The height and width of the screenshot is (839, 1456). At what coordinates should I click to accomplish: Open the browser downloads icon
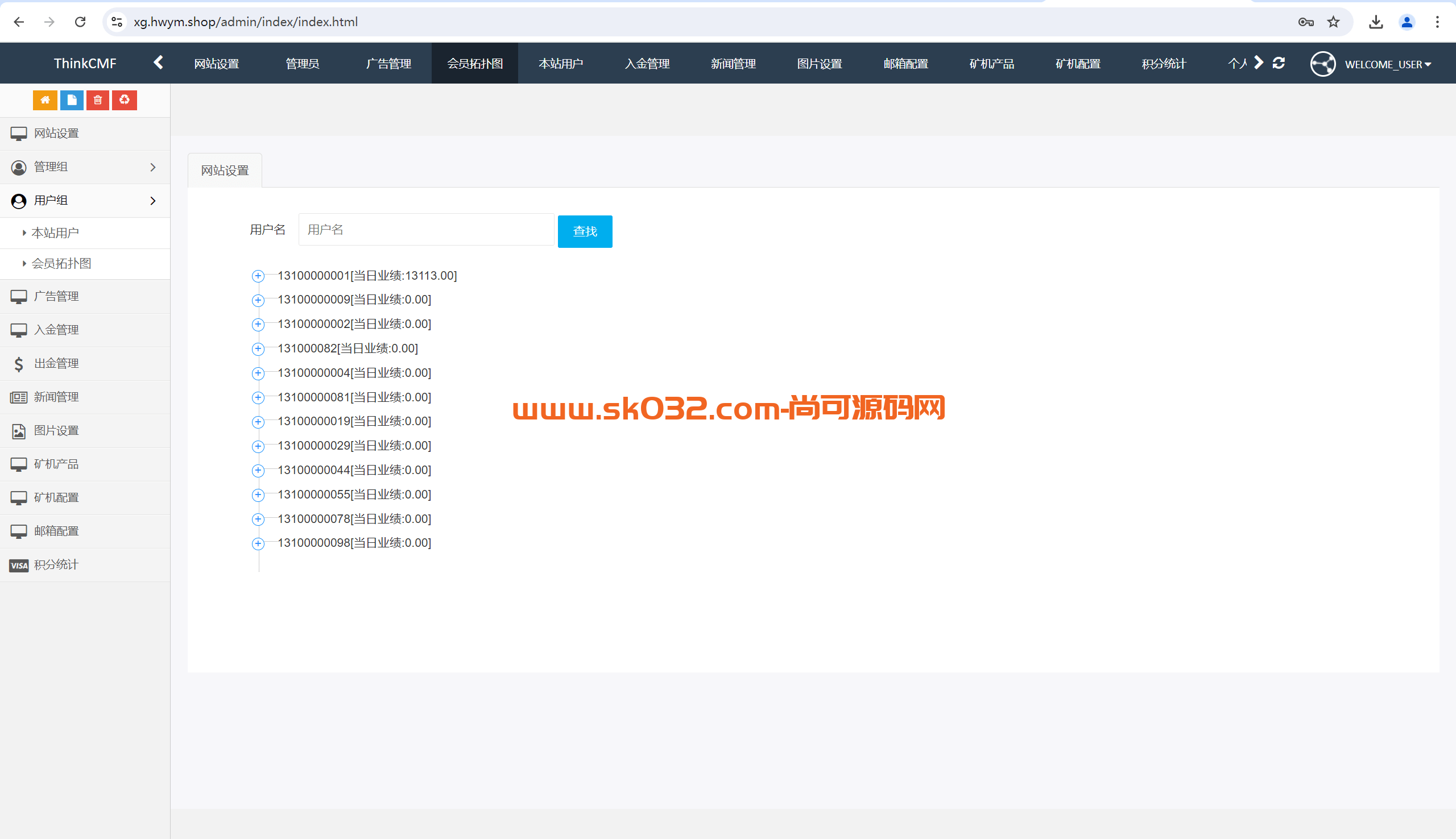tap(1376, 22)
